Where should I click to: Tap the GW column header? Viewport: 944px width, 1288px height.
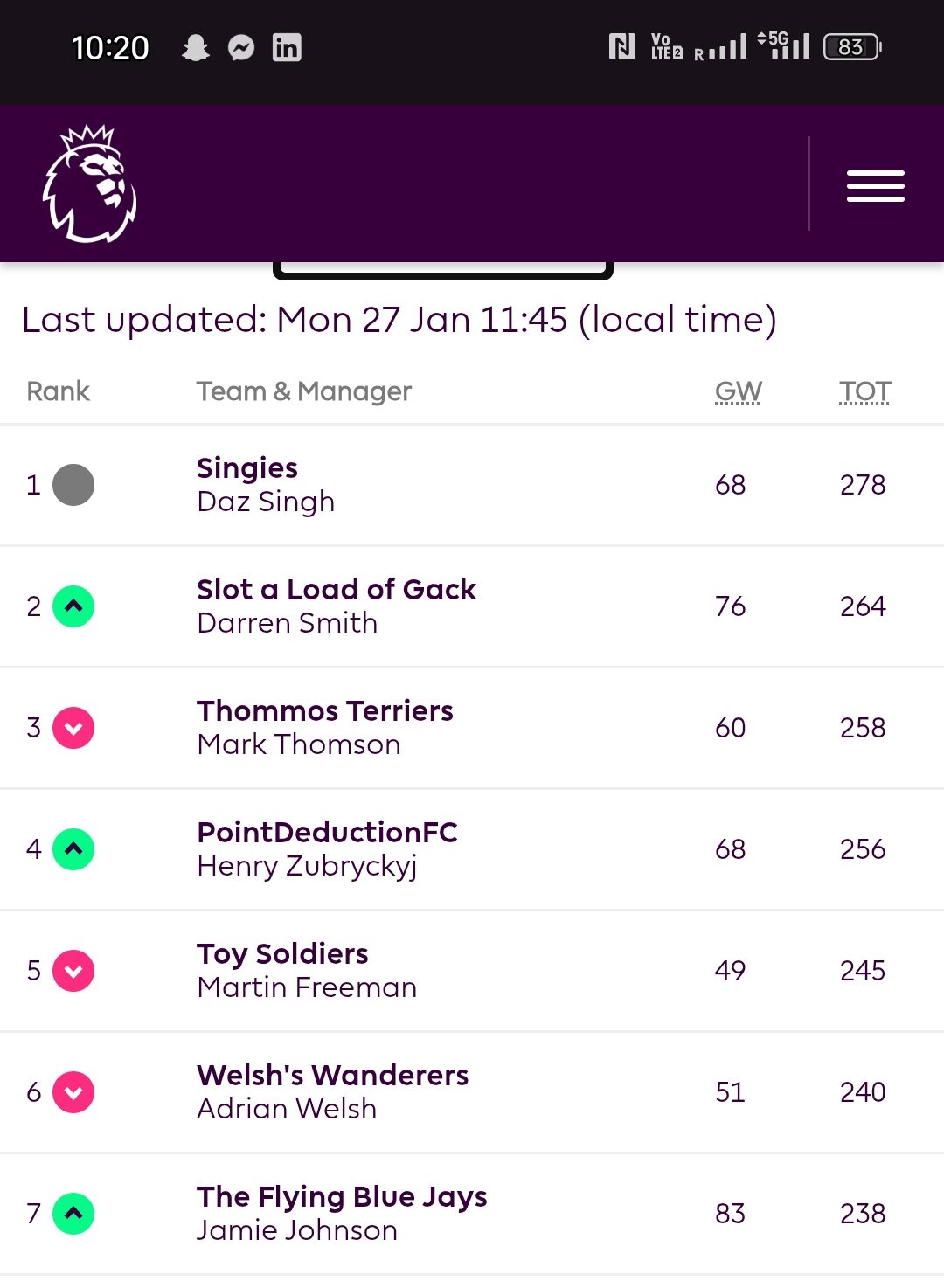tap(738, 391)
